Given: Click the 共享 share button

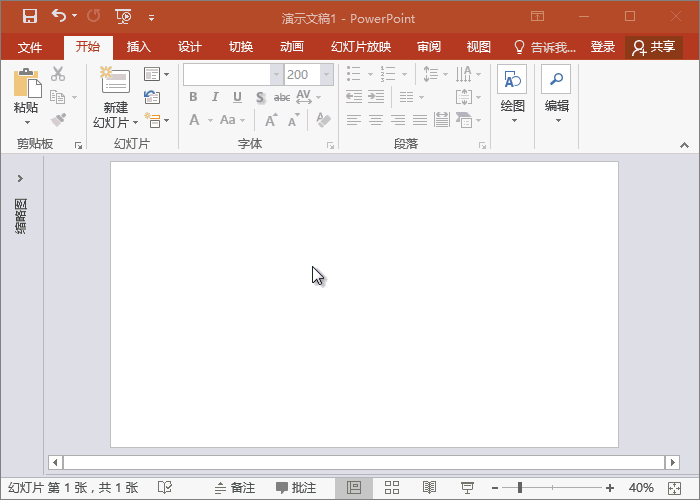Looking at the screenshot, I should pos(654,47).
